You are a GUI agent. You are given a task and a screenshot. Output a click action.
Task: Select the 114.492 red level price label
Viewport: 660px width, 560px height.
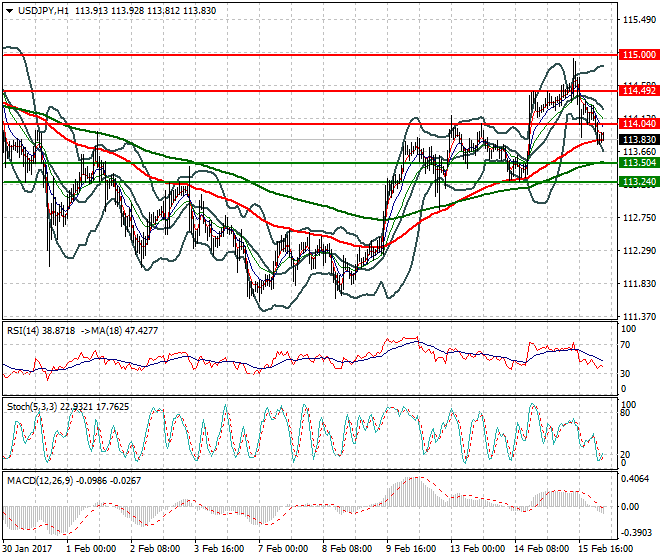click(639, 91)
